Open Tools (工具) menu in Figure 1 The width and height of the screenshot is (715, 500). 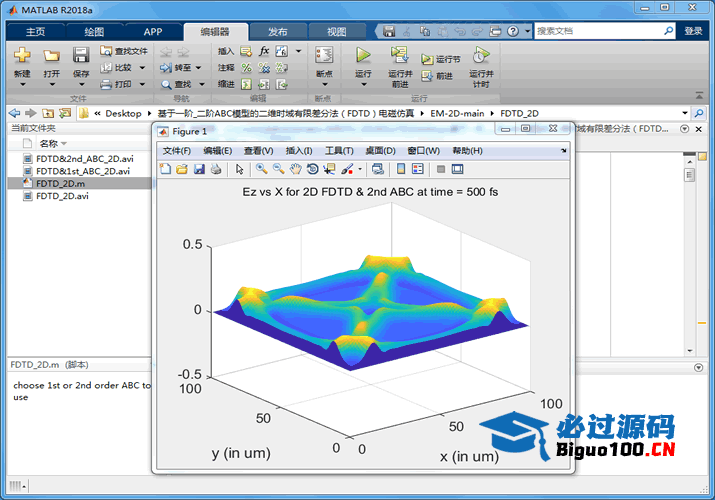click(x=339, y=151)
